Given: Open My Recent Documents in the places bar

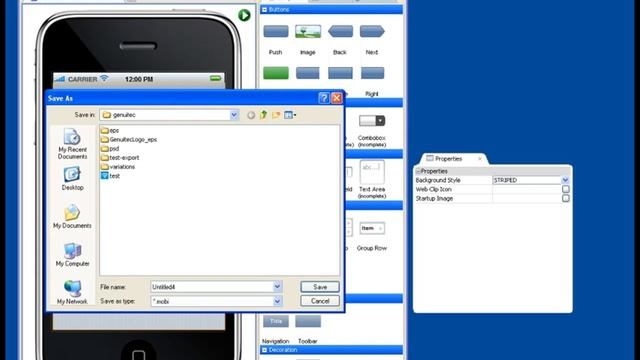Looking at the screenshot, I should [x=72, y=144].
